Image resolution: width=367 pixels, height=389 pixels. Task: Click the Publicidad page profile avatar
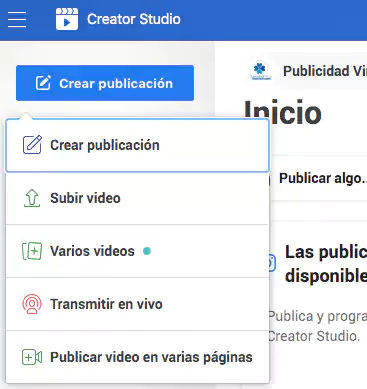(260, 71)
